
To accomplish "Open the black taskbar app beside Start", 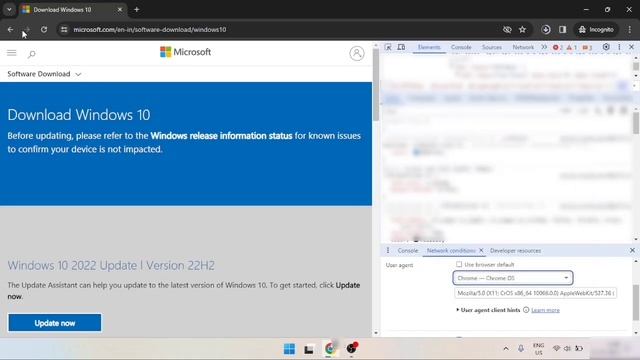I will point(309,349).
